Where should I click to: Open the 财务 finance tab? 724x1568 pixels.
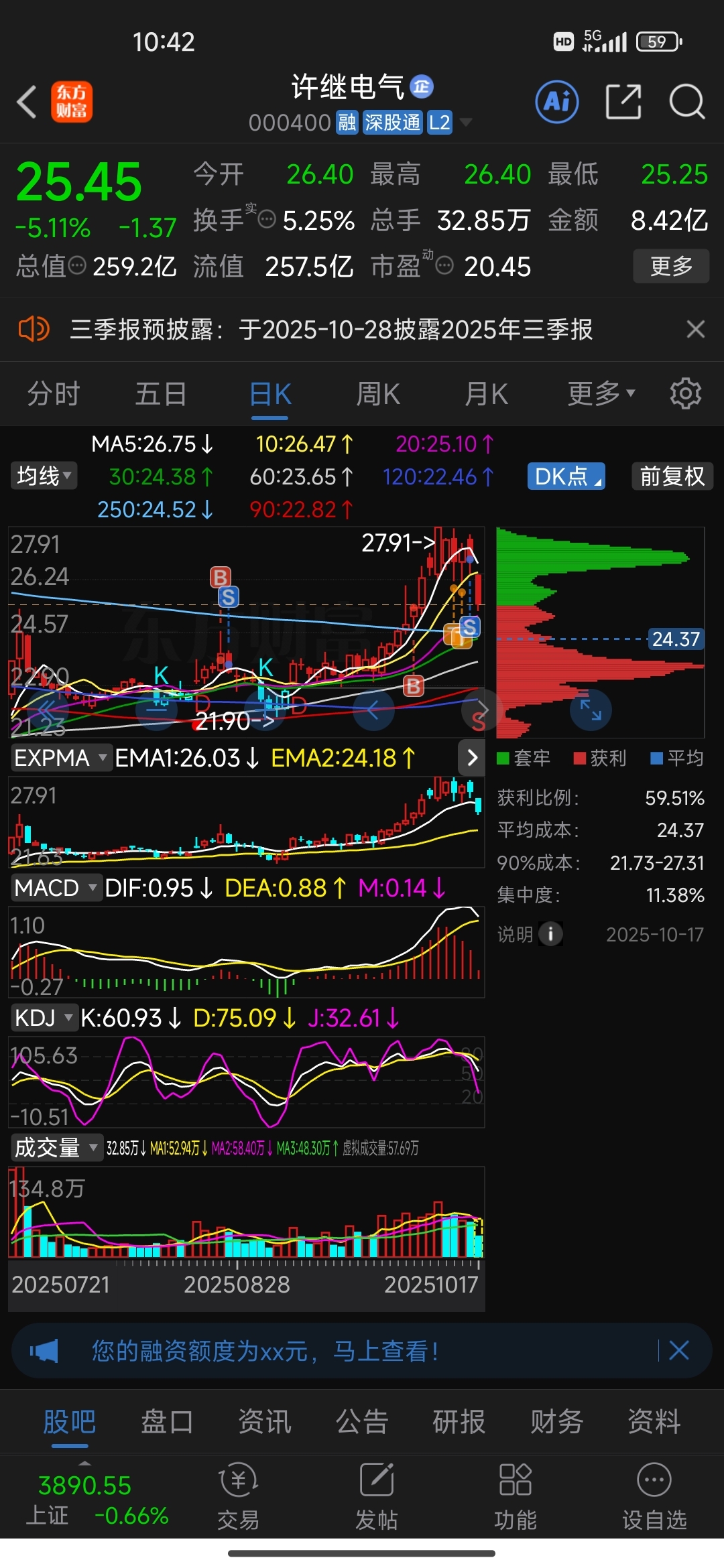(x=557, y=1421)
